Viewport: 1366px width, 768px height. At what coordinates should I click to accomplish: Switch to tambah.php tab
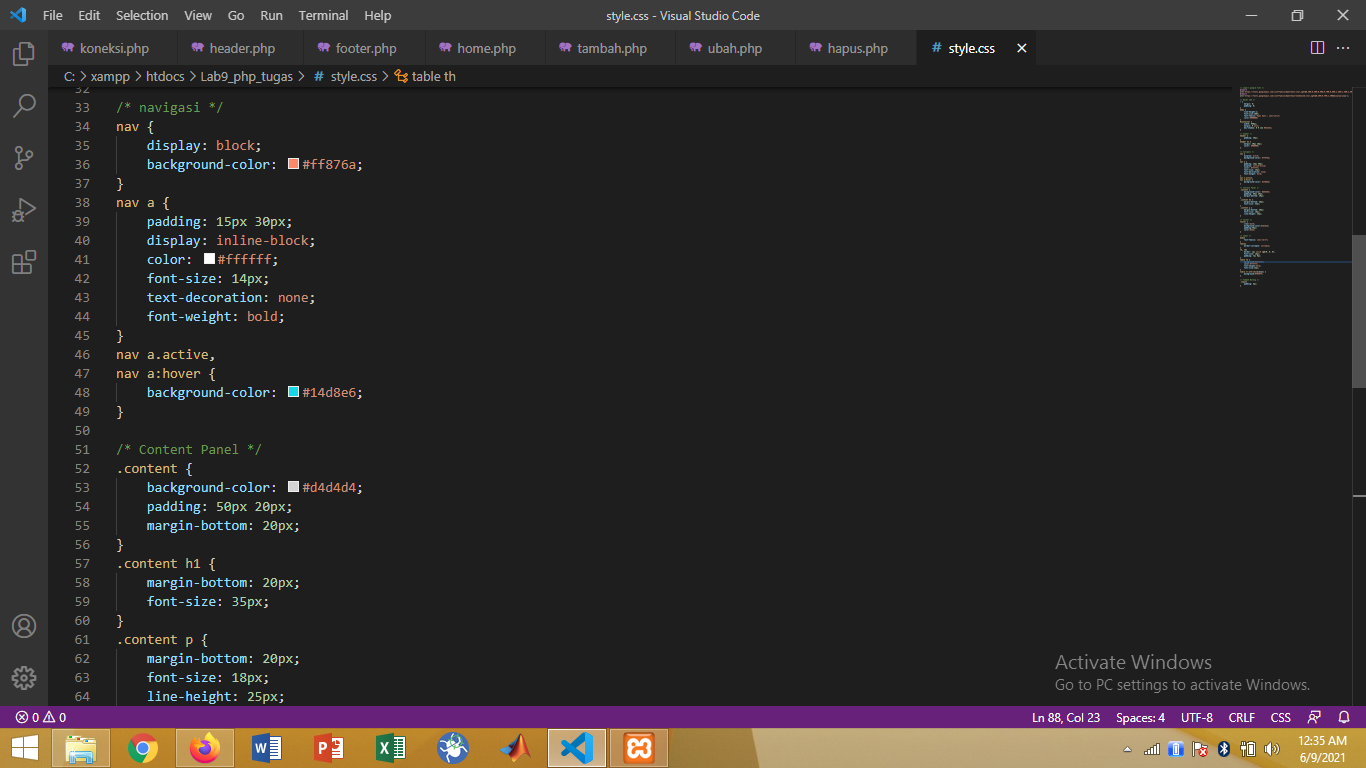pyautogui.click(x=610, y=48)
